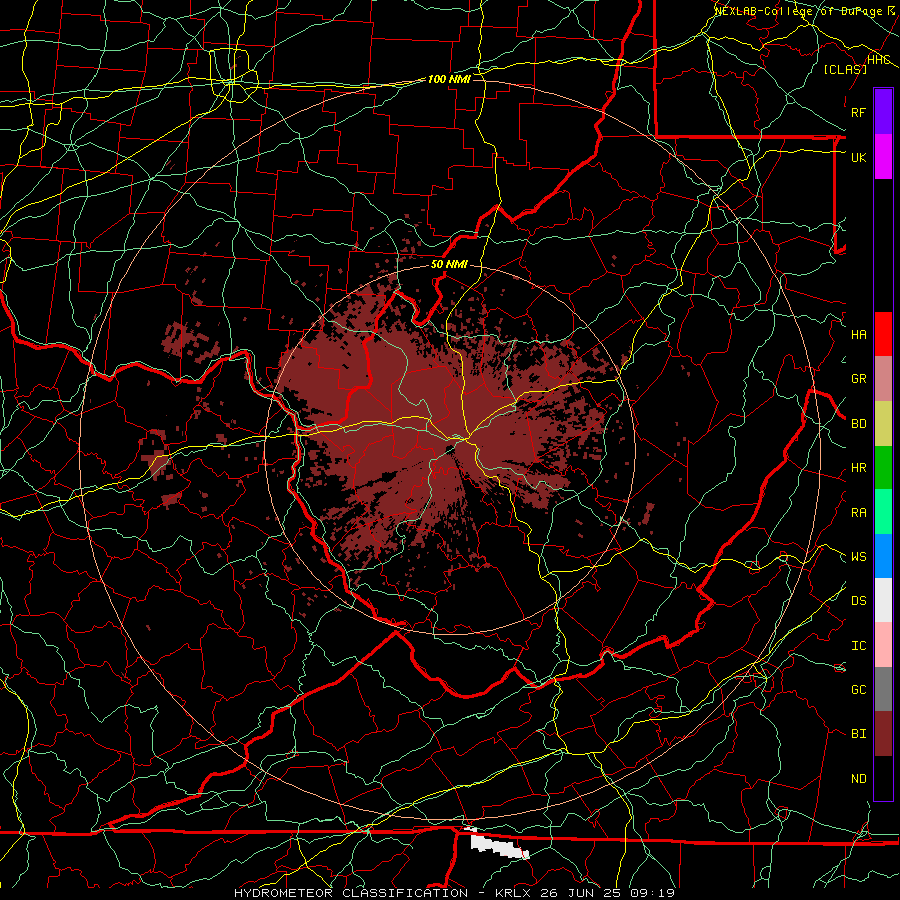This screenshot has height=900, width=900.
Task: Click the "BD" legend label
Action: pos(858,424)
